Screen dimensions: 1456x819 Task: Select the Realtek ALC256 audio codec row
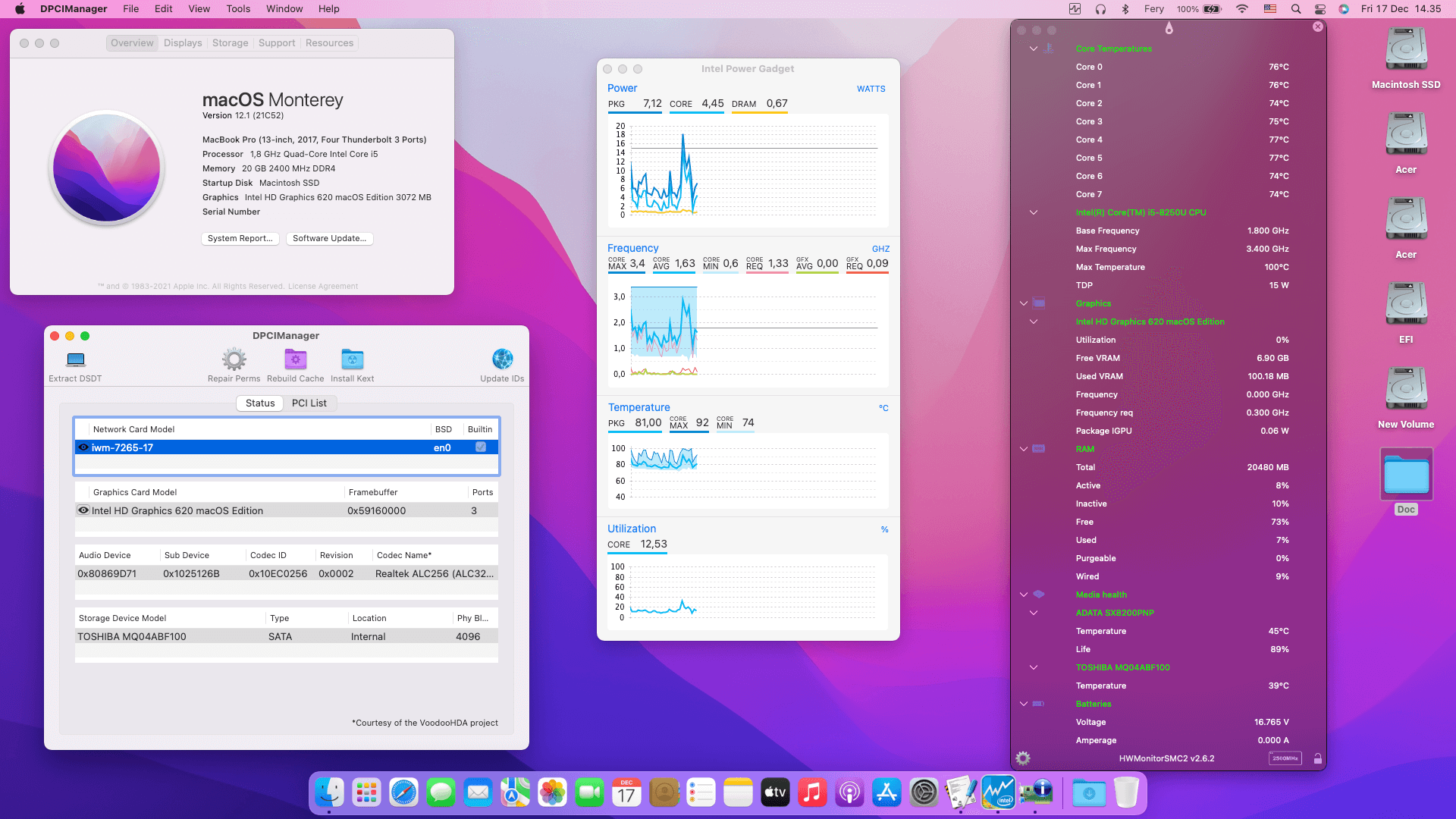click(x=287, y=573)
